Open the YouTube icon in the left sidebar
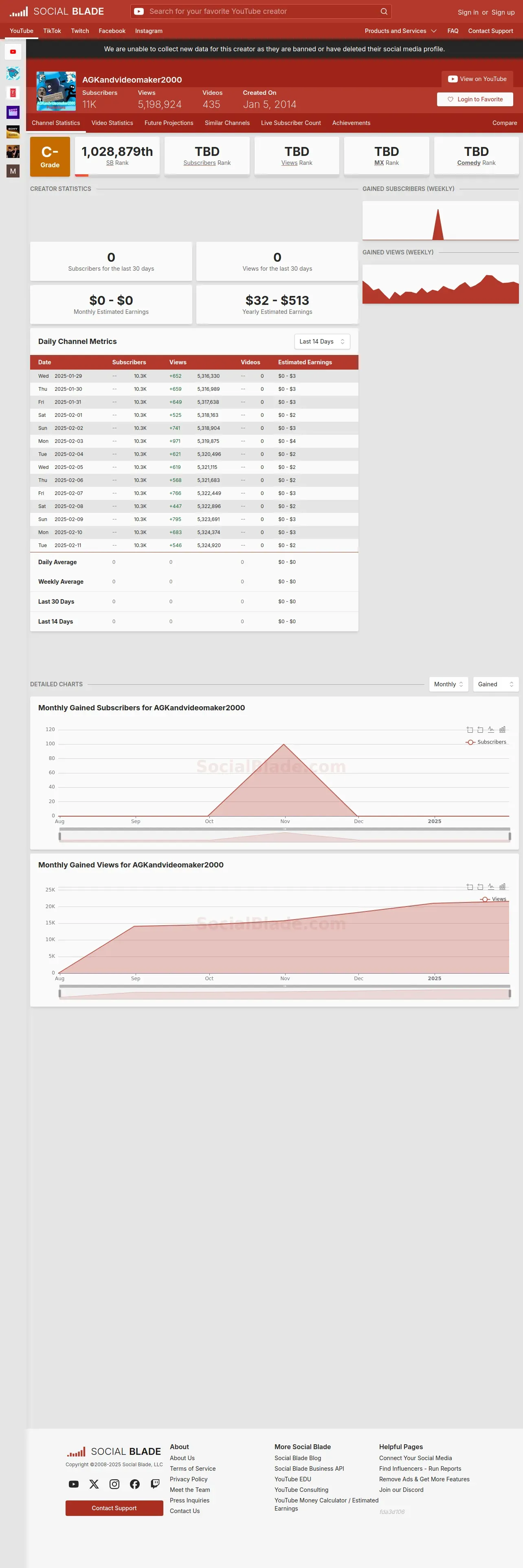The width and height of the screenshot is (523, 1568). (x=13, y=52)
